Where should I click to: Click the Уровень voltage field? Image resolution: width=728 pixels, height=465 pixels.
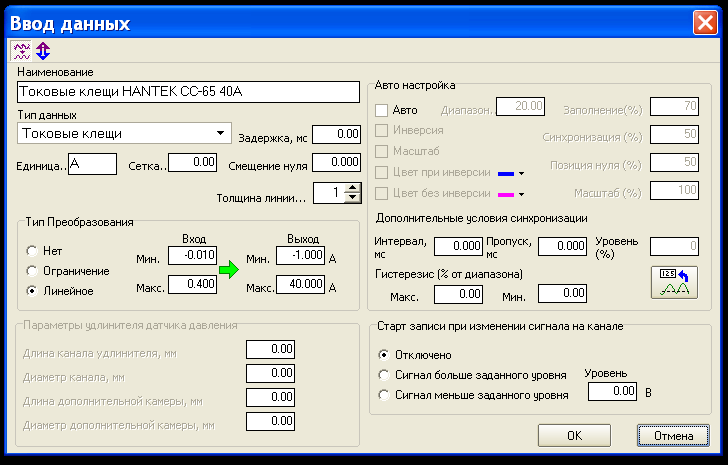coord(612,392)
